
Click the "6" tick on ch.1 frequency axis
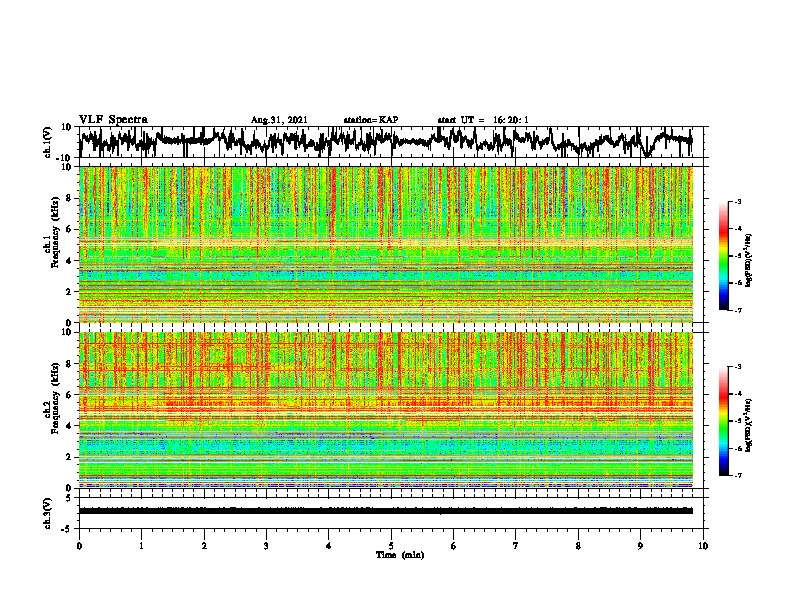click(x=70, y=229)
